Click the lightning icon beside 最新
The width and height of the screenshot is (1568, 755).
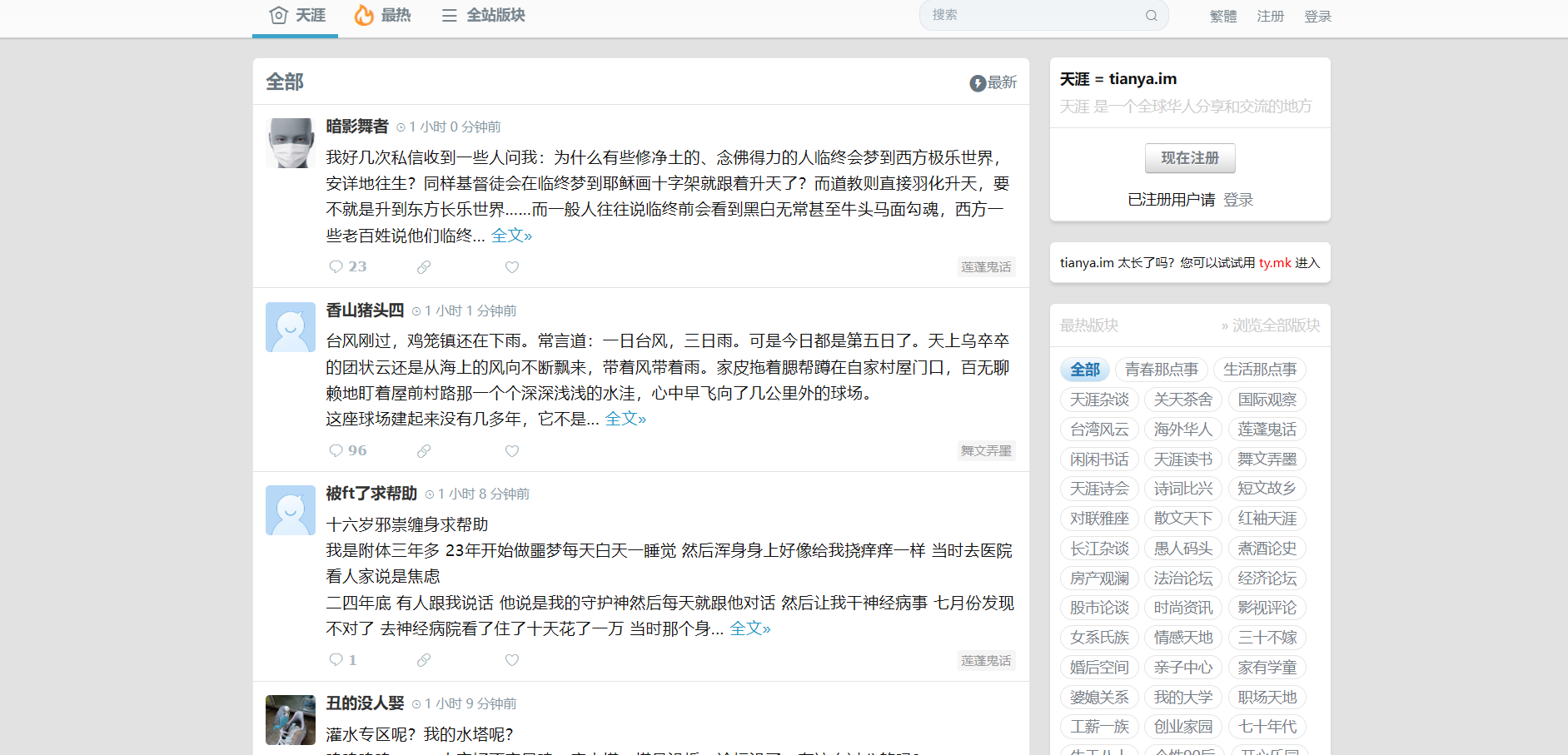click(978, 83)
